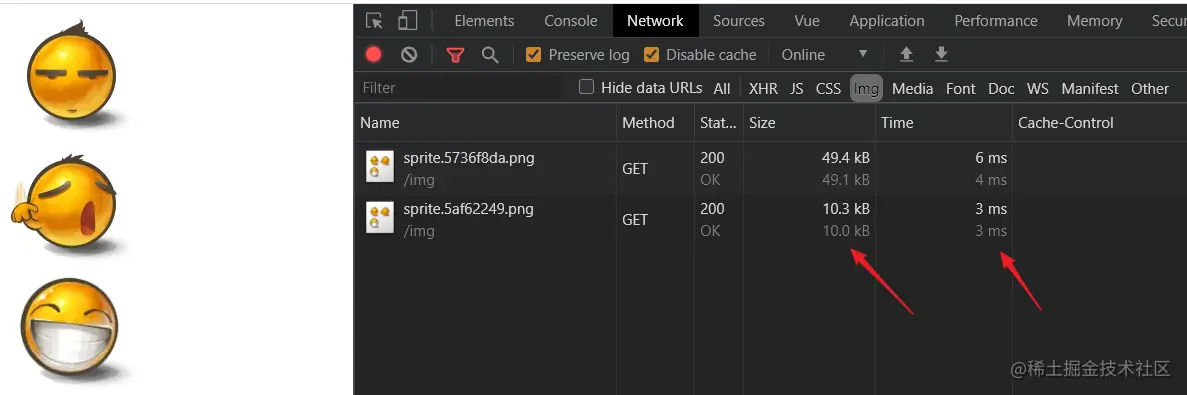Image resolution: width=1187 pixels, height=395 pixels.
Task: Click the inspect element selector icon
Action: [x=374, y=20]
